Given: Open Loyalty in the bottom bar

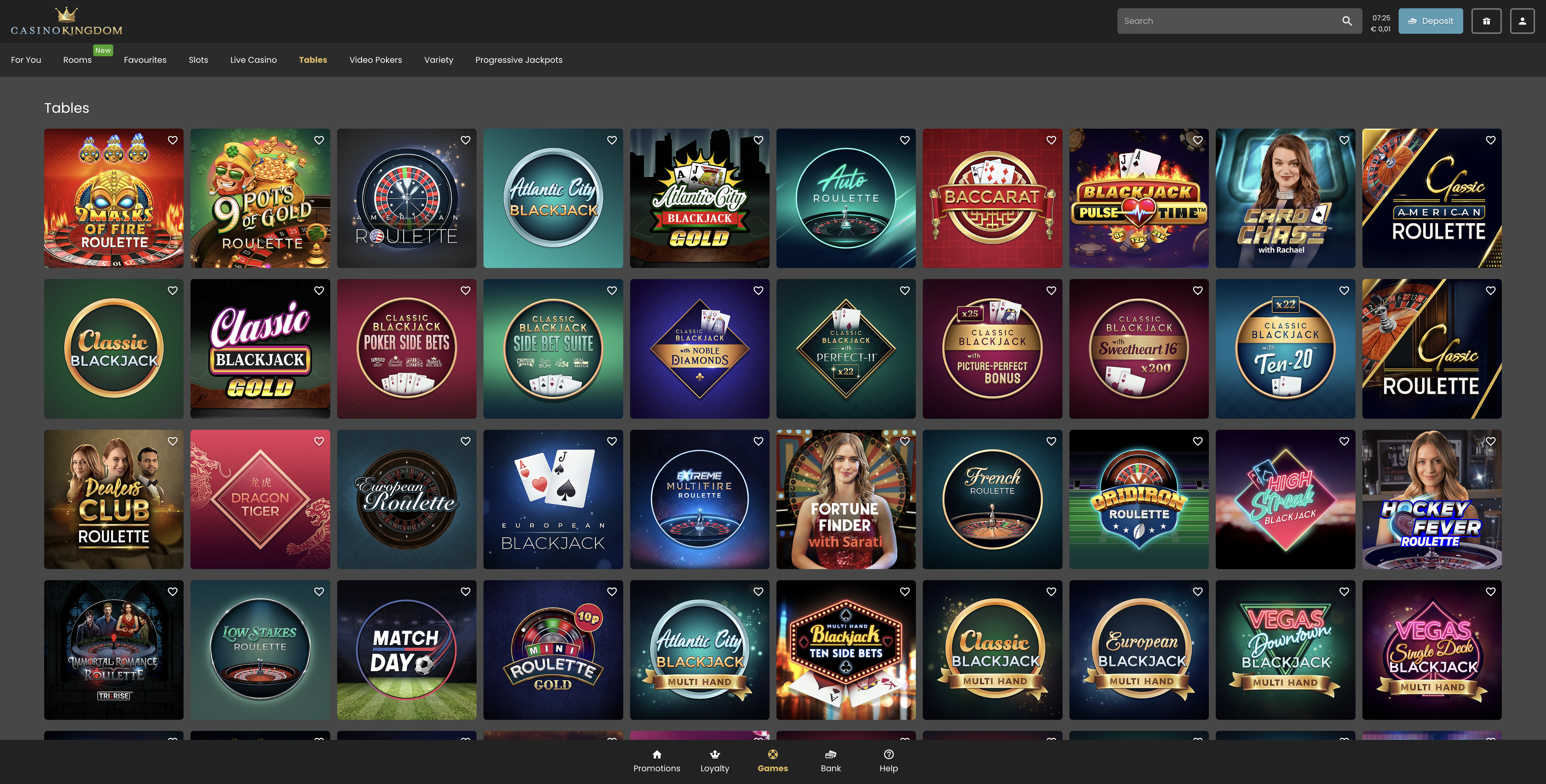Looking at the screenshot, I should click(x=714, y=761).
